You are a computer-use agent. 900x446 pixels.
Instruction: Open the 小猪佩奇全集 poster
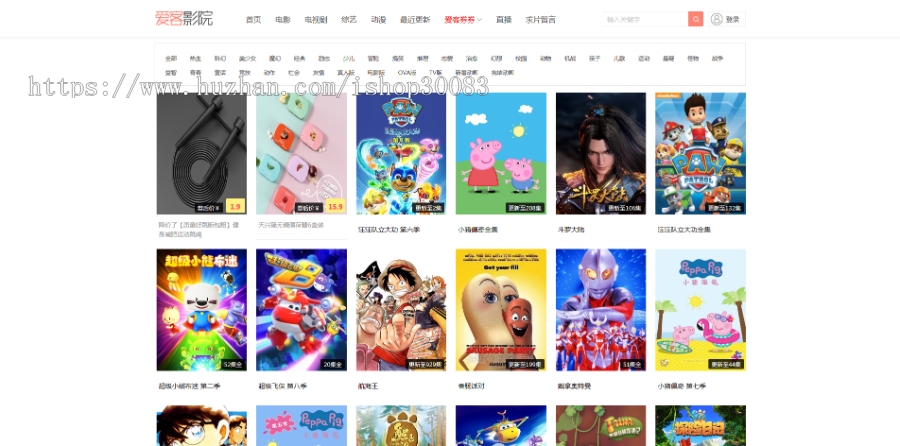501,154
